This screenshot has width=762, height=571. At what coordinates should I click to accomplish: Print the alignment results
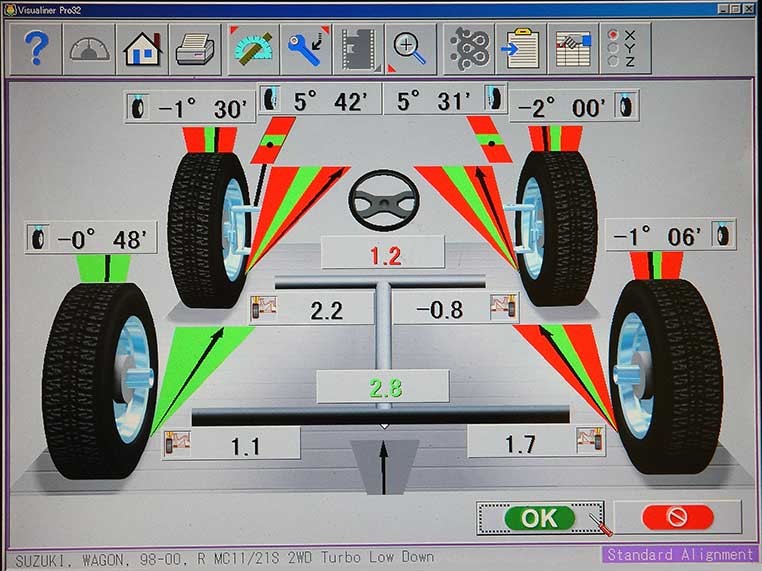[x=194, y=49]
